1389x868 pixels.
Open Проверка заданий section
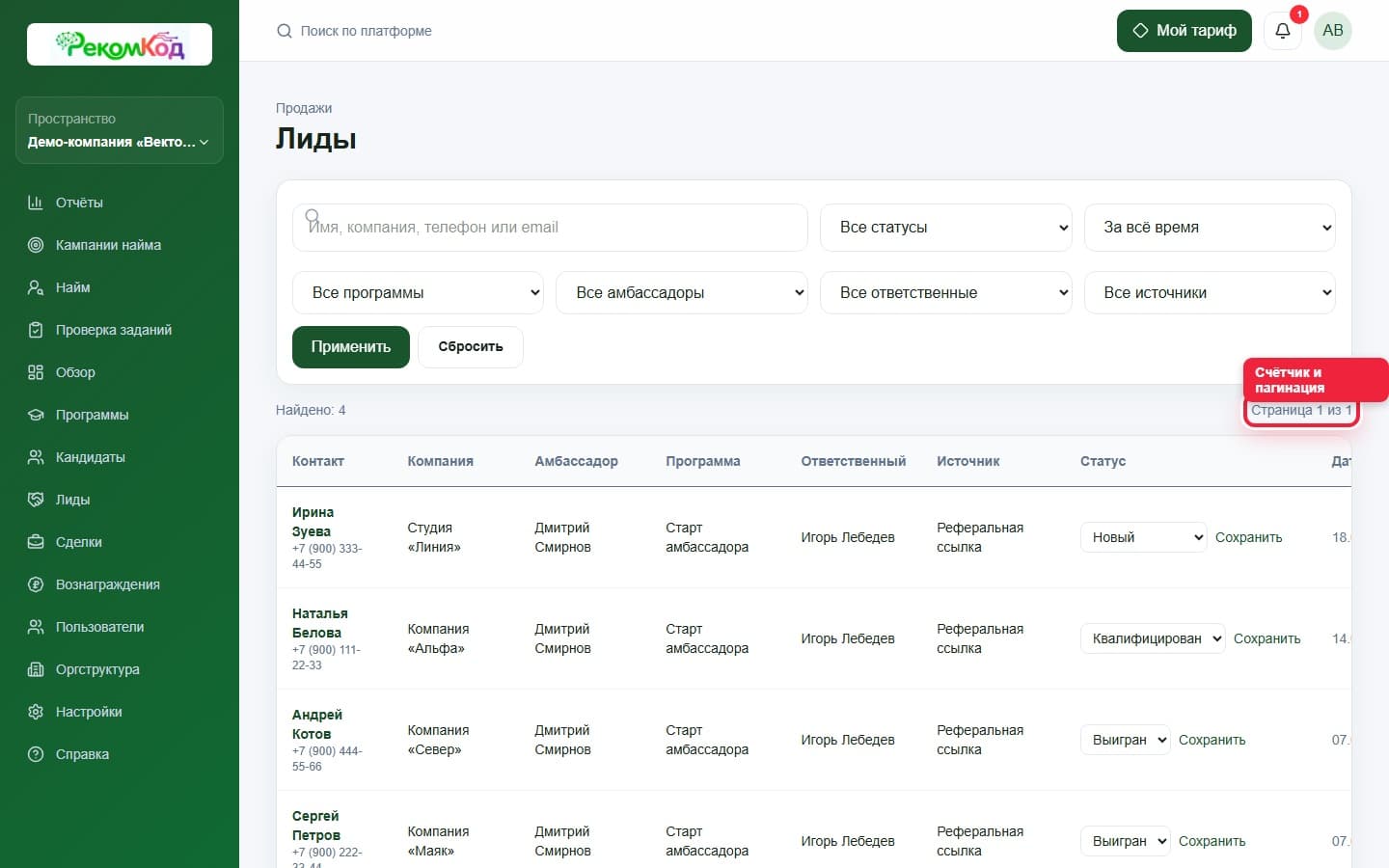[114, 330]
